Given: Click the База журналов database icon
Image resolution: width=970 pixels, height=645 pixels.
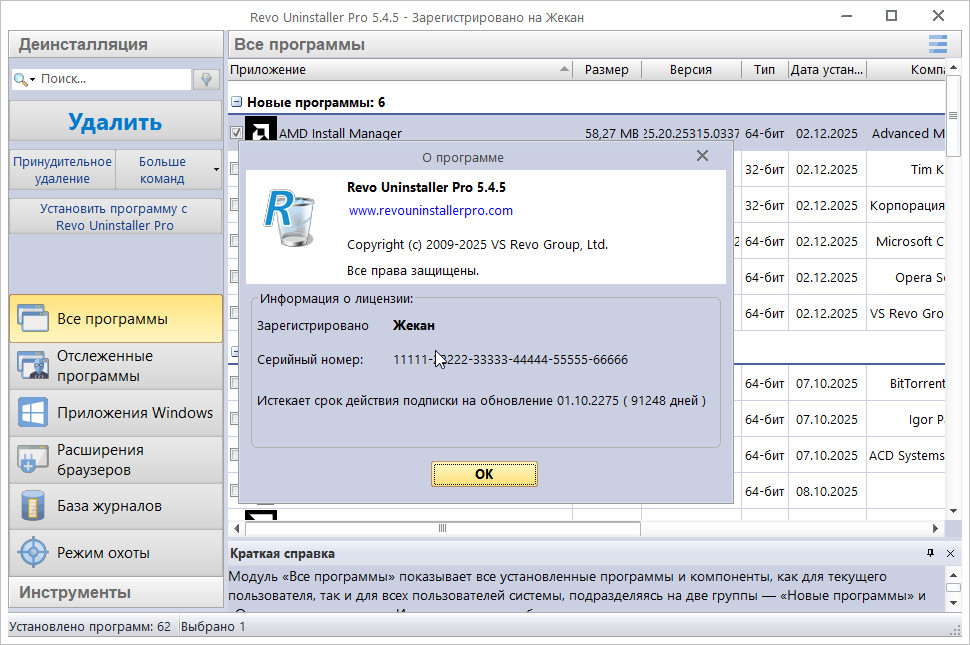Looking at the screenshot, I should point(32,506).
